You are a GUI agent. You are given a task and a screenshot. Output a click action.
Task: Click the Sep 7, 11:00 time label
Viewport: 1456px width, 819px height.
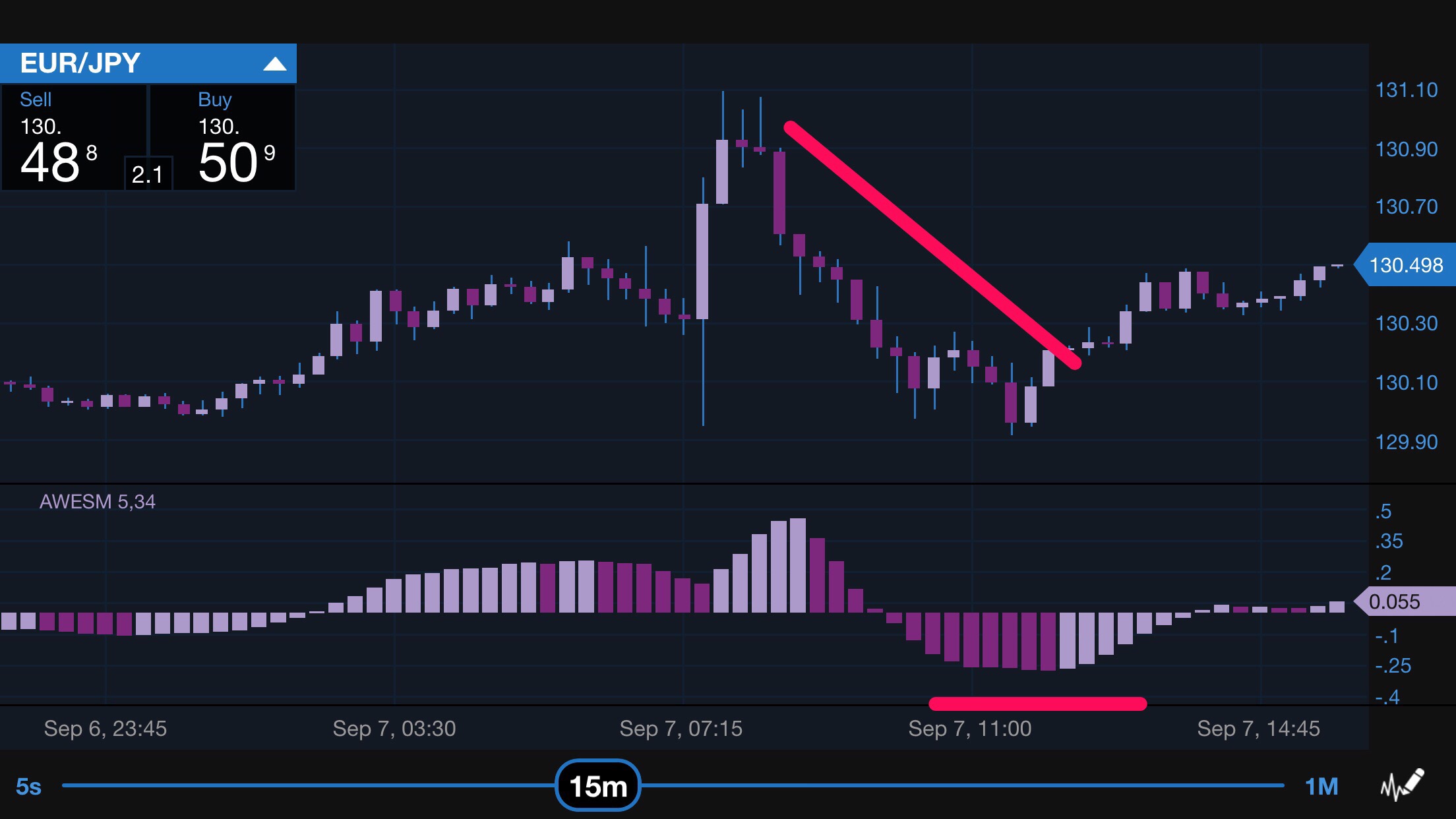[x=969, y=729]
